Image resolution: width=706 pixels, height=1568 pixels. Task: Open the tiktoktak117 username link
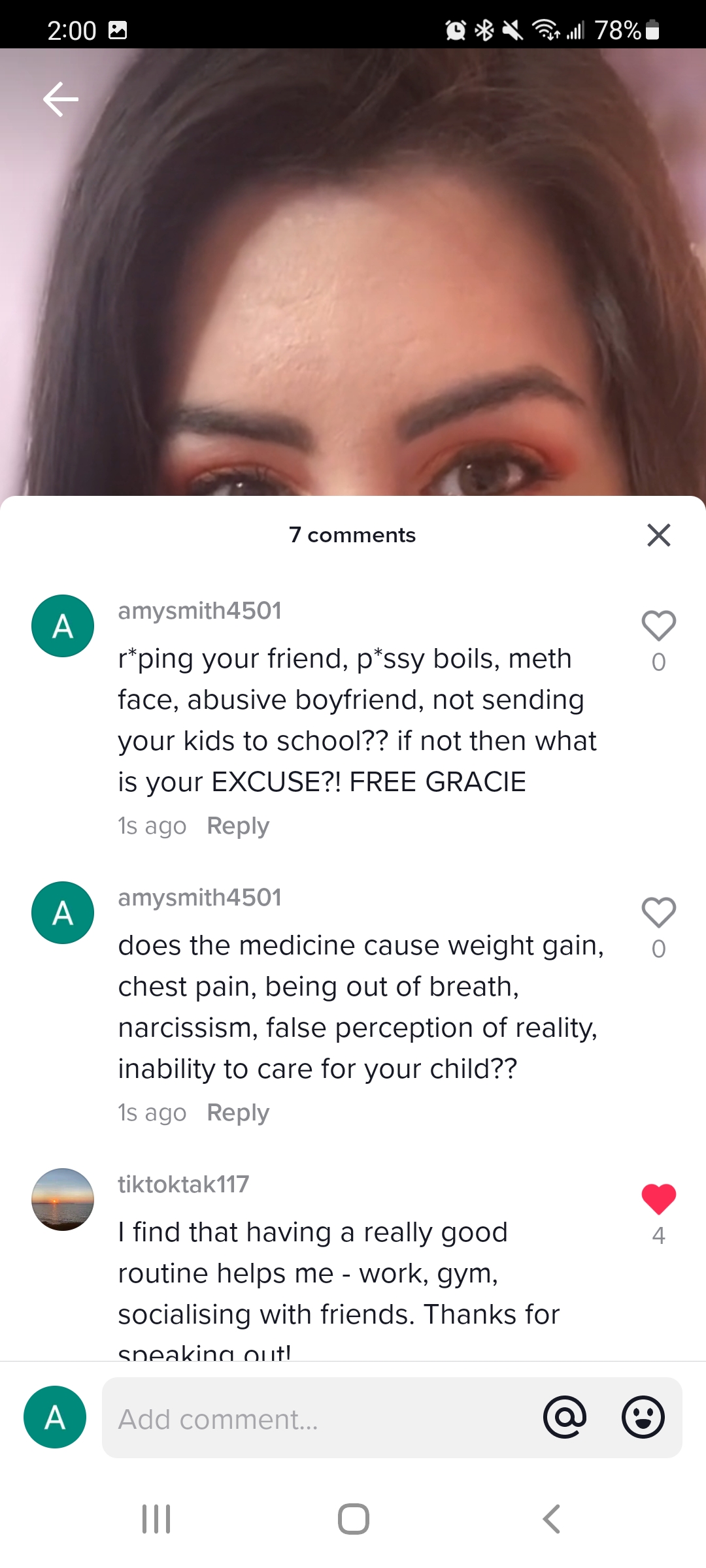[184, 1184]
